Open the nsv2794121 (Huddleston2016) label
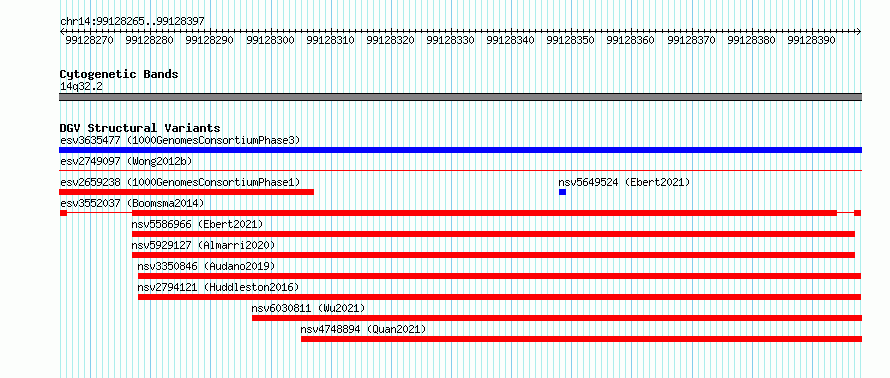The height and width of the screenshot is (378, 890). pos(219,287)
